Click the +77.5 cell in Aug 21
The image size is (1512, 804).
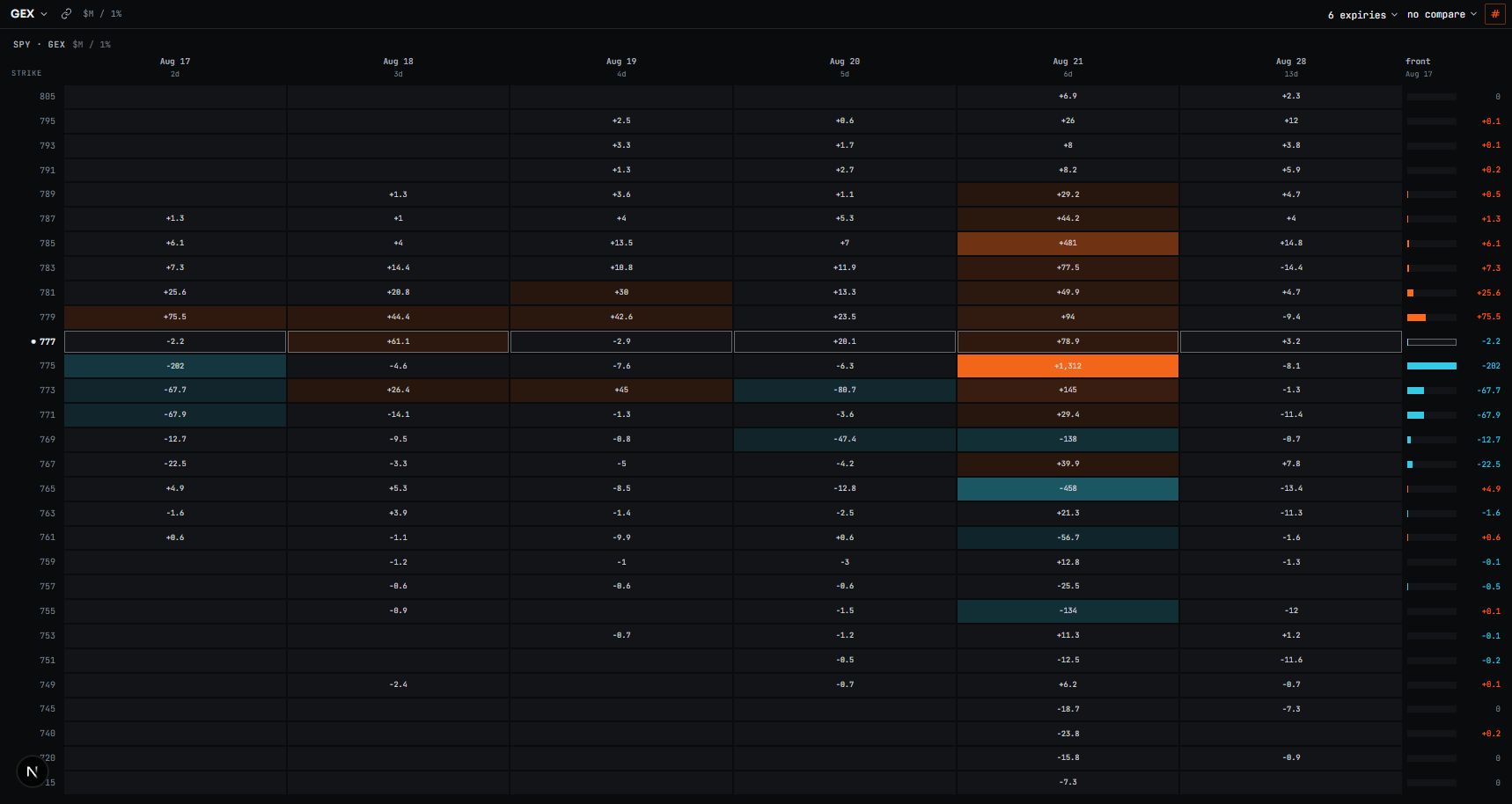(1068, 267)
